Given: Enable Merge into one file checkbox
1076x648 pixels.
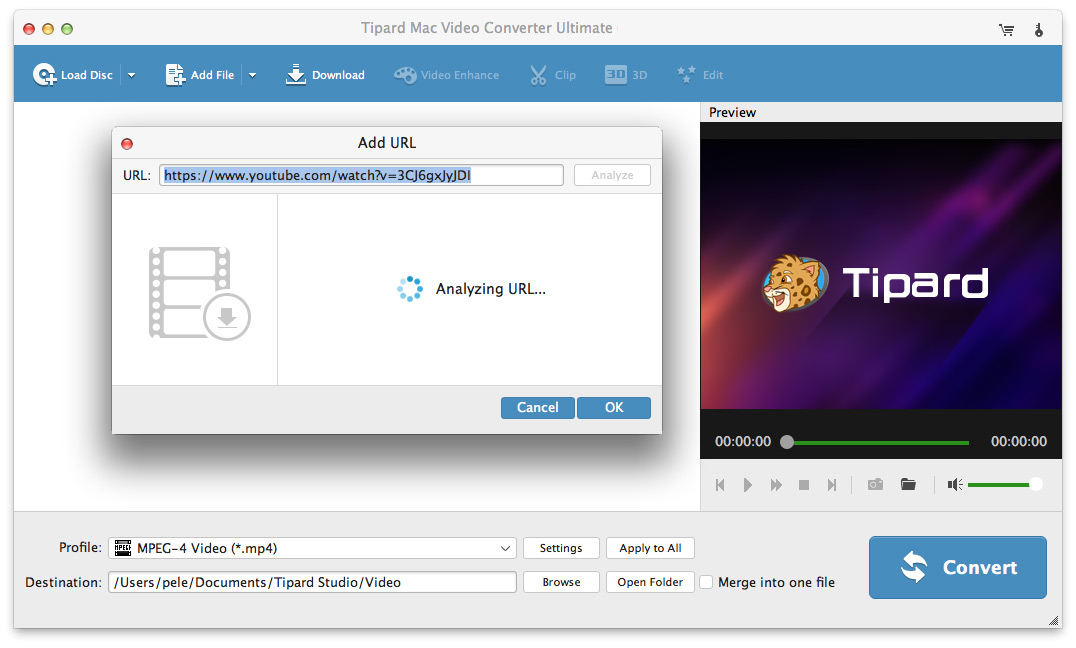Looking at the screenshot, I should tap(706, 582).
